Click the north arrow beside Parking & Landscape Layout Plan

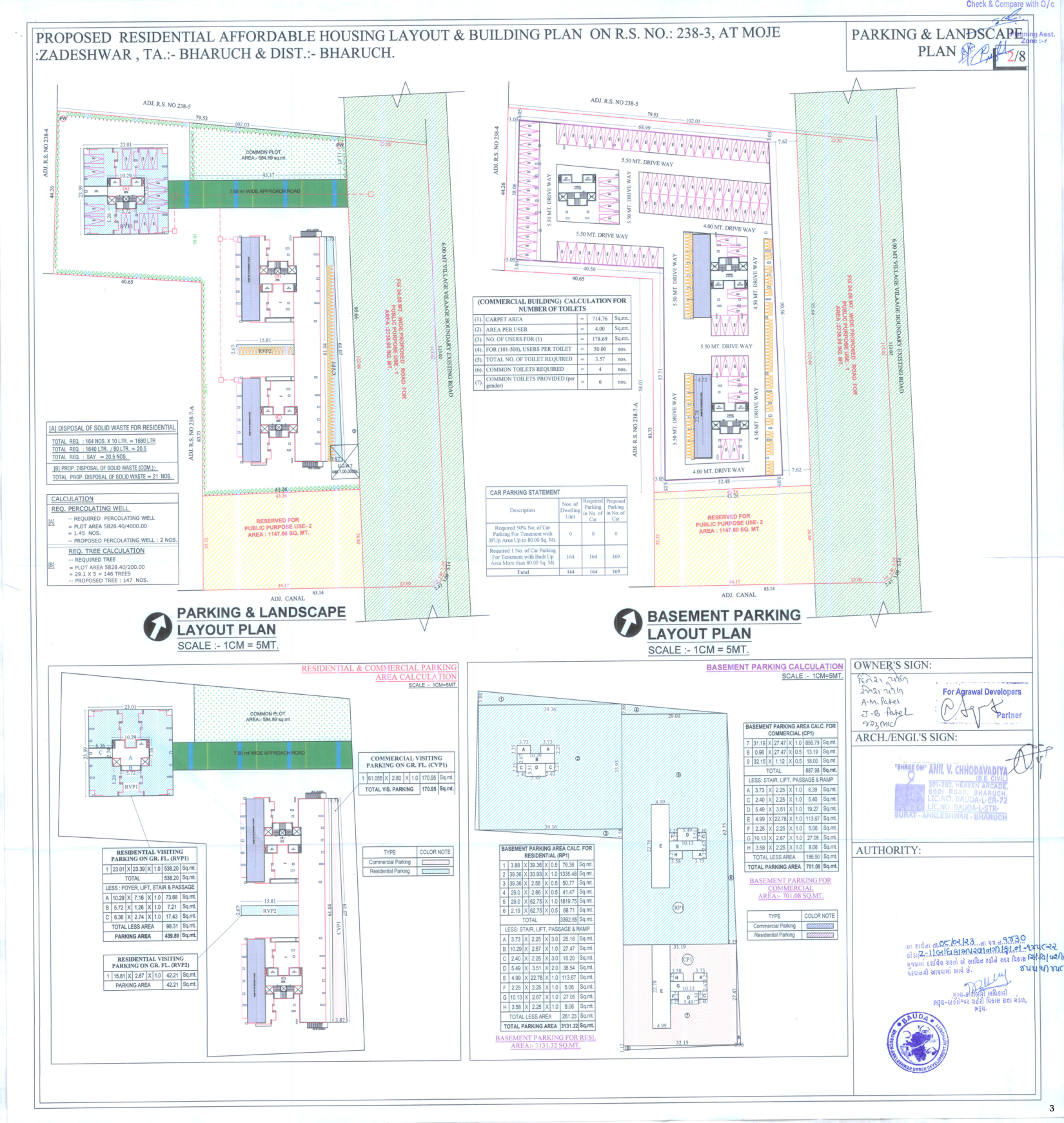click(x=157, y=626)
